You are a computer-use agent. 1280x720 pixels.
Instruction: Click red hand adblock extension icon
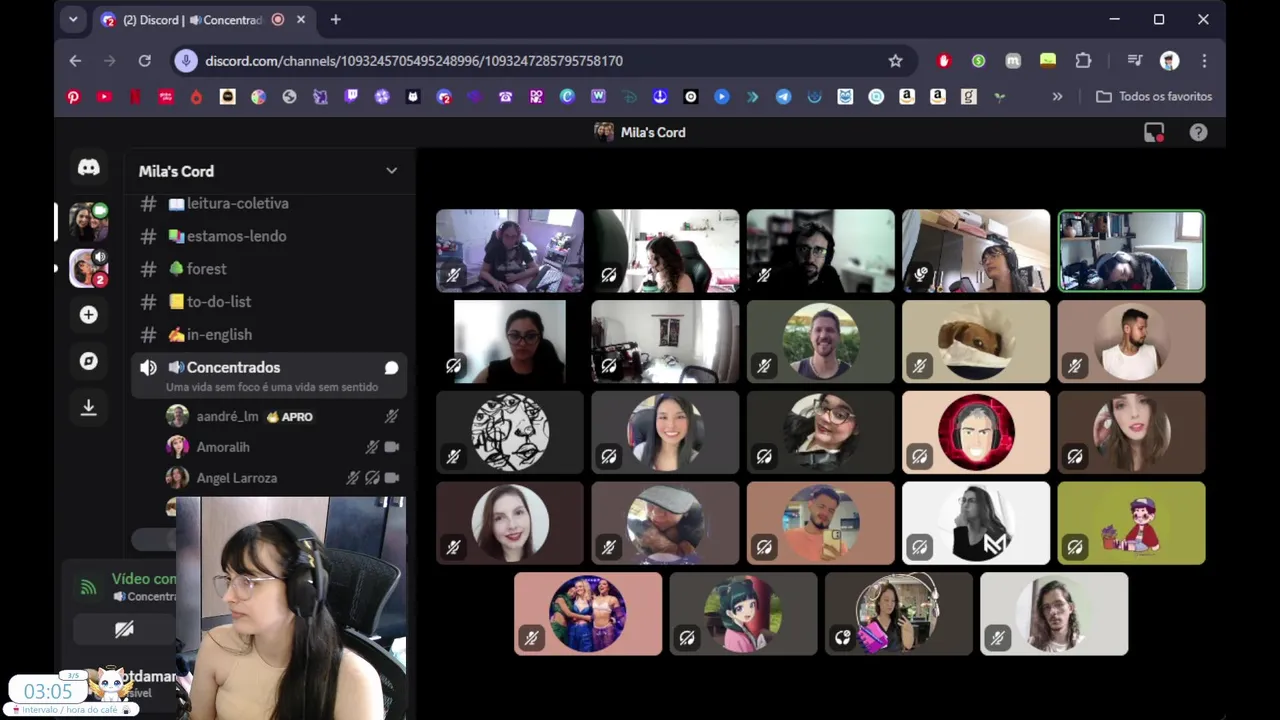(x=943, y=61)
